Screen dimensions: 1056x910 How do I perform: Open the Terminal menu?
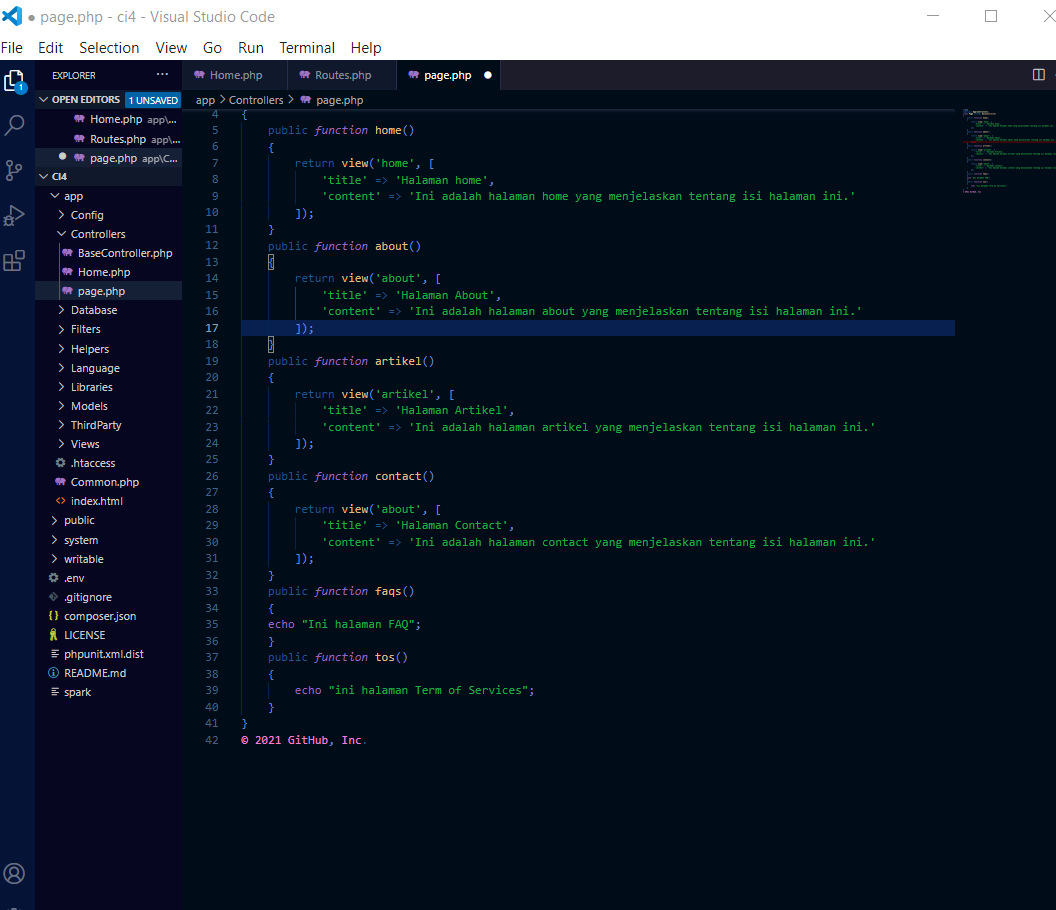click(x=306, y=47)
